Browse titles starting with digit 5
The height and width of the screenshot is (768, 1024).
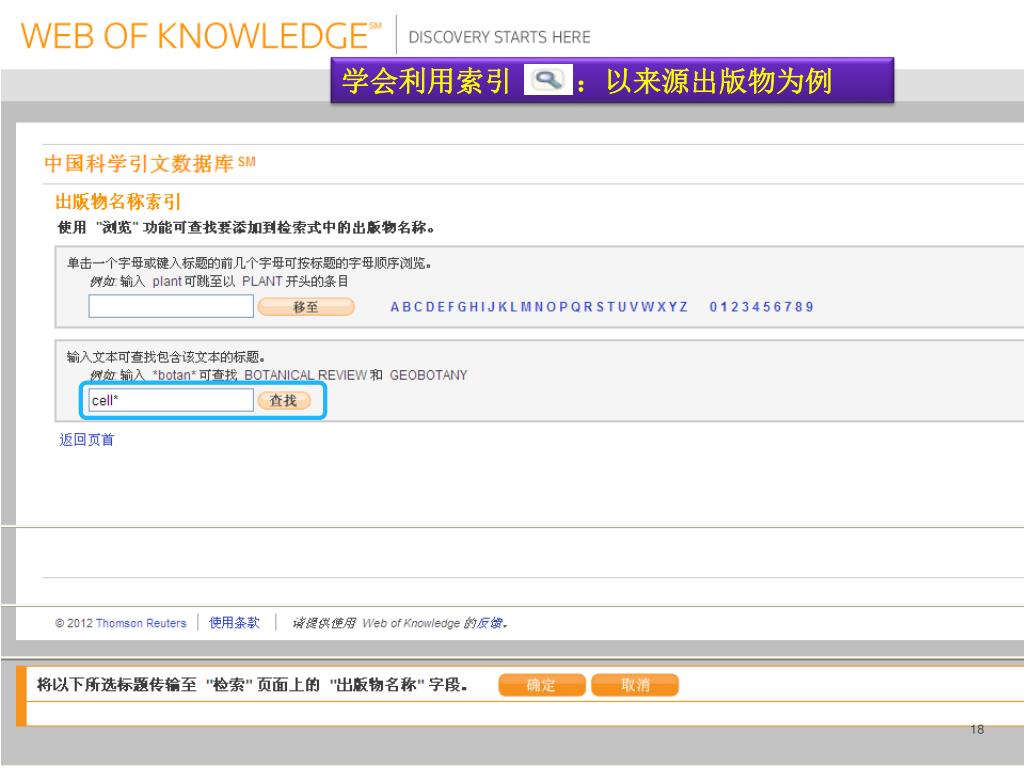[x=767, y=307]
